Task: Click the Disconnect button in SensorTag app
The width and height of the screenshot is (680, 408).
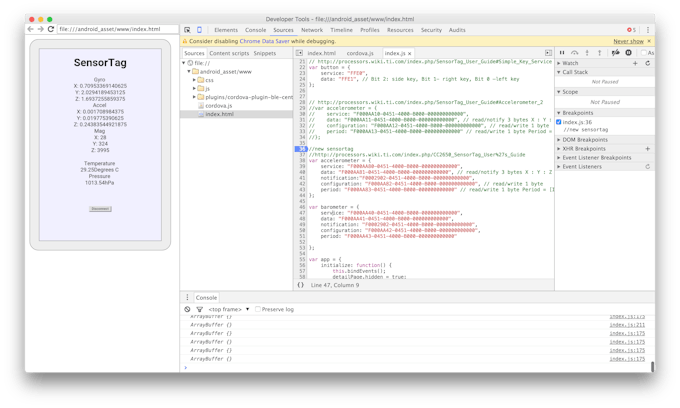Action: pos(100,209)
